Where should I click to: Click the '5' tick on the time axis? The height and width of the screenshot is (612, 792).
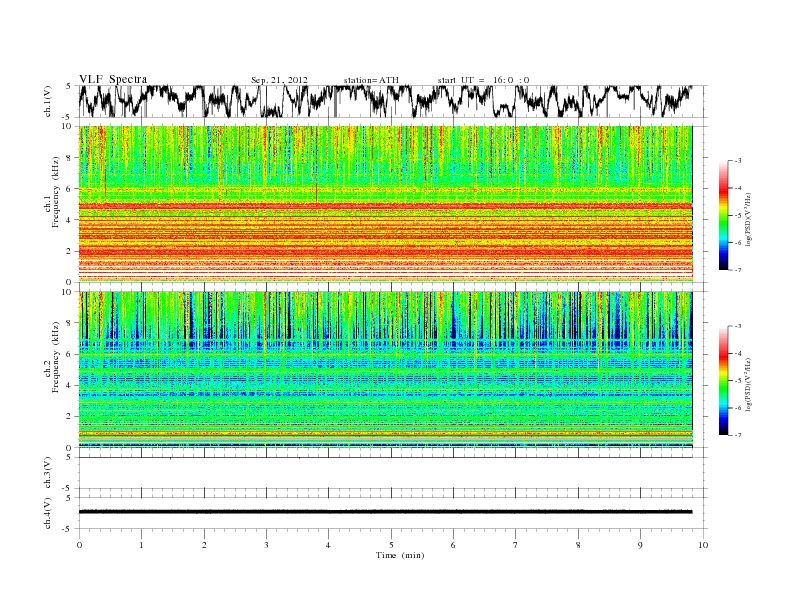pos(391,545)
